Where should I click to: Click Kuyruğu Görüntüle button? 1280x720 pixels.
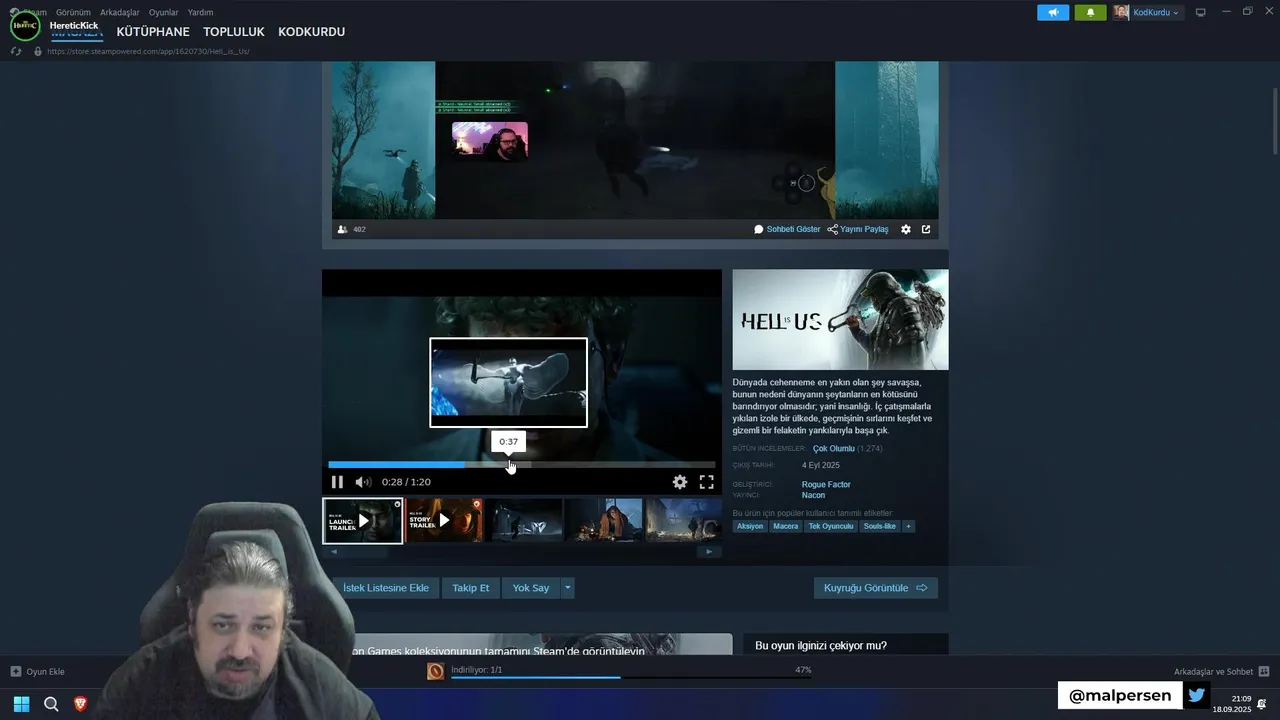pos(875,588)
